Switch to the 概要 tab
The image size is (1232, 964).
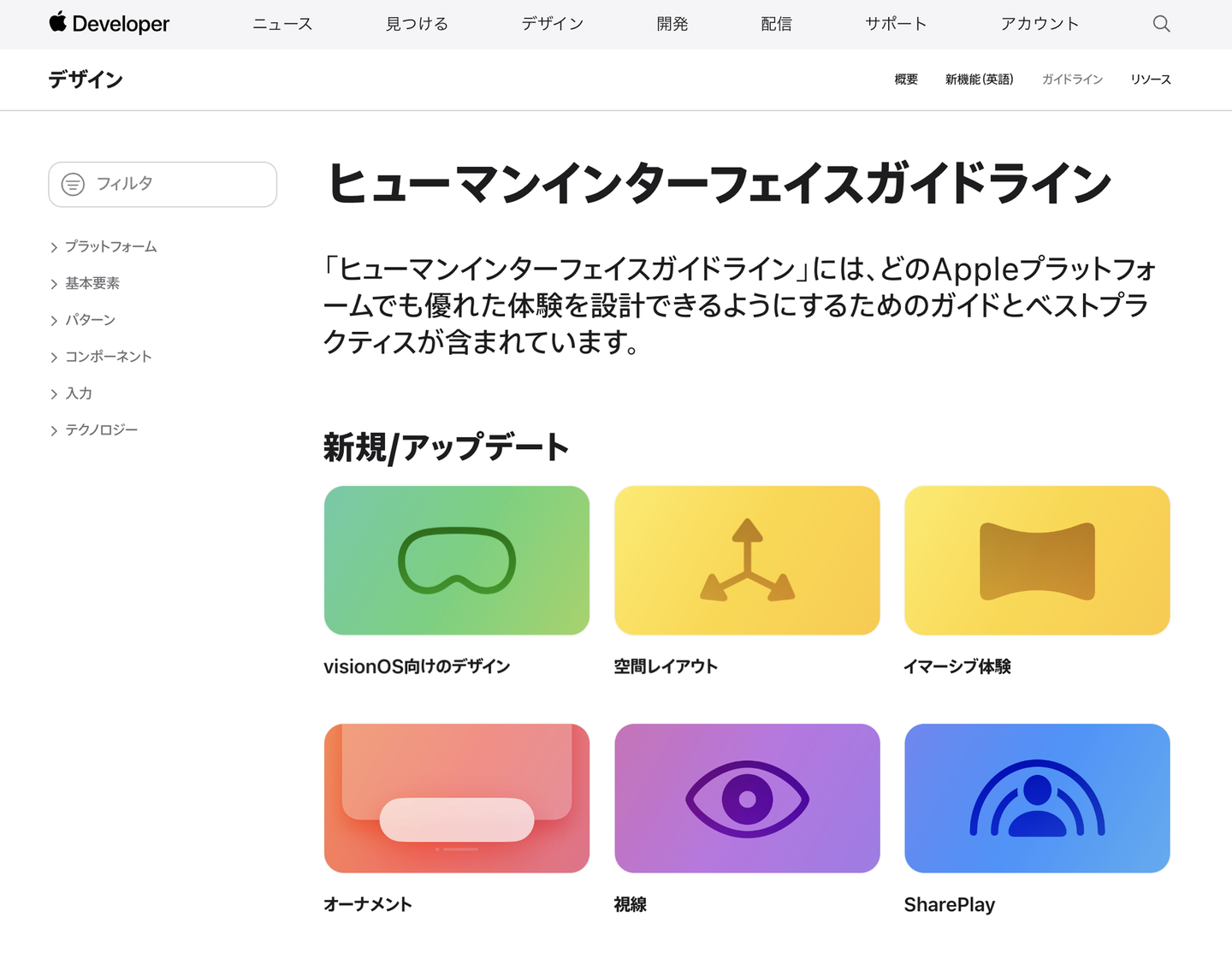[x=906, y=80]
